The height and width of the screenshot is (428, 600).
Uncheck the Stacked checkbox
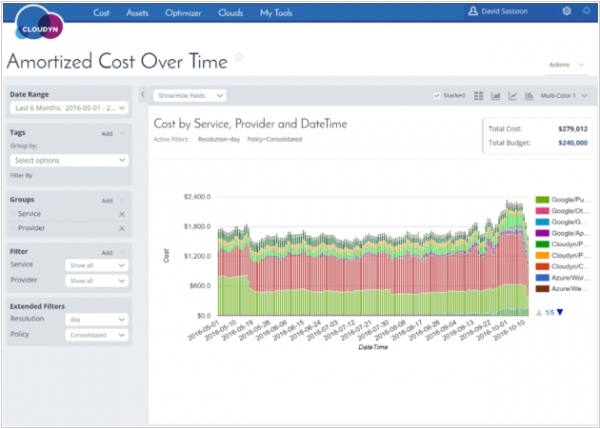436,96
